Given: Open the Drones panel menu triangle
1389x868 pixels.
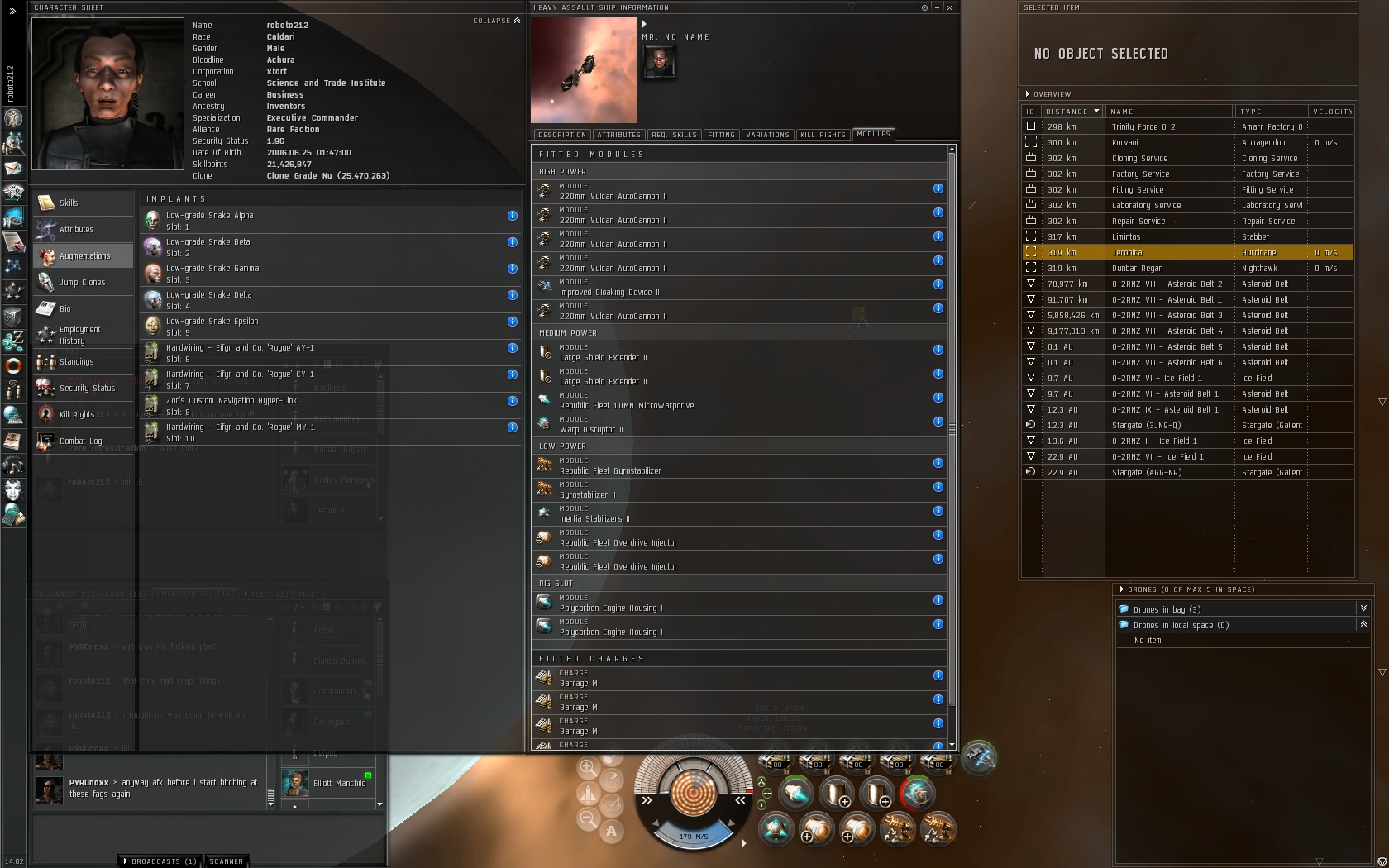Looking at the screenshot, I should 1122,589.
